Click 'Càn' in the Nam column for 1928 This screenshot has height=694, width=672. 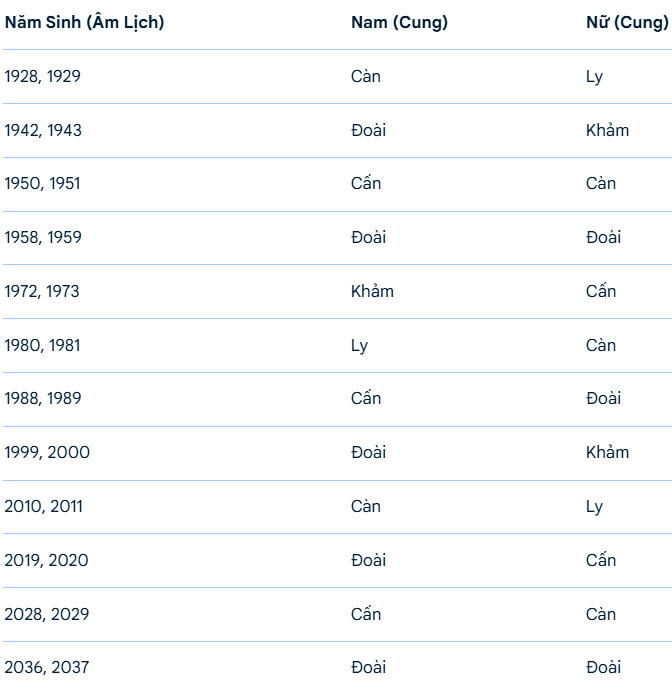366,77
